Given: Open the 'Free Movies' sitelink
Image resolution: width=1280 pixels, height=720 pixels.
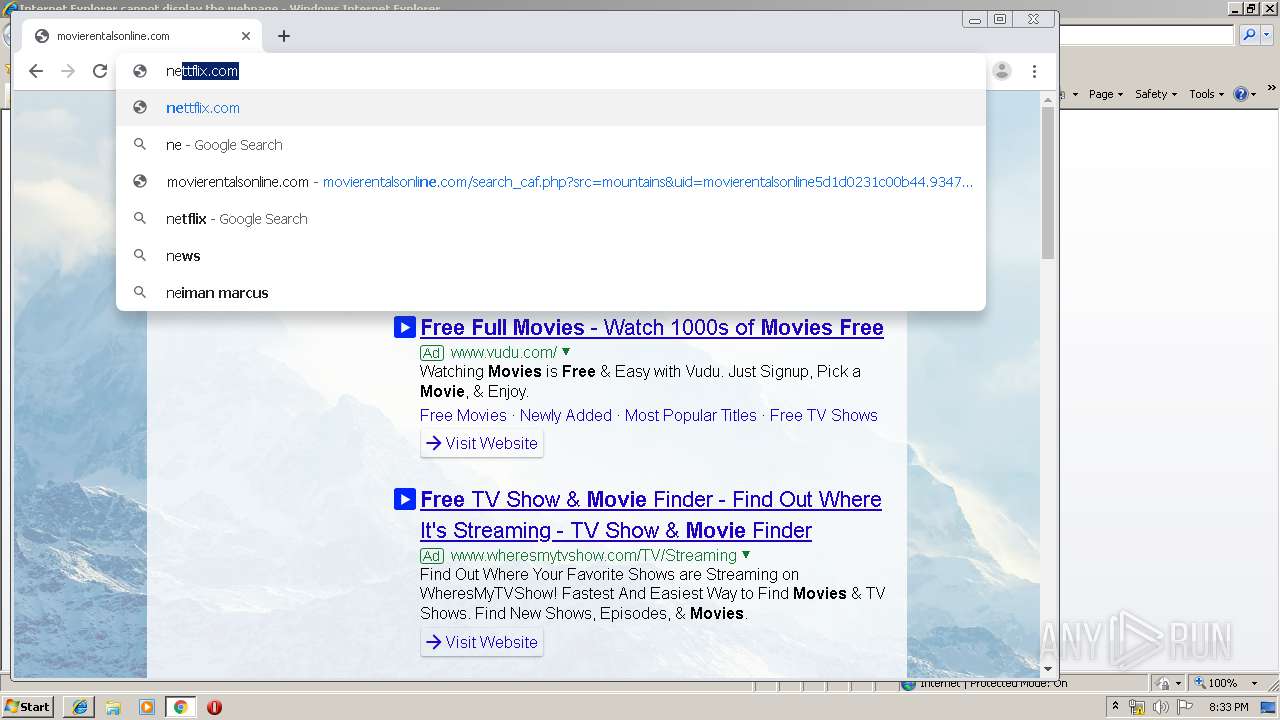Looking at the screenshot, I should [463, 415].
